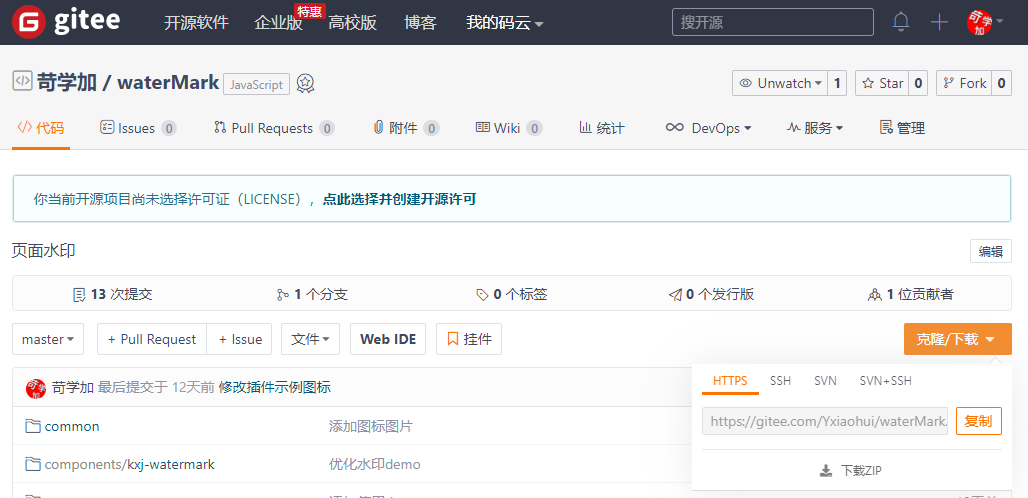Click commit message 优化水印demo
This screenshot has width=1028, height=498.
[x=374, y=465]
